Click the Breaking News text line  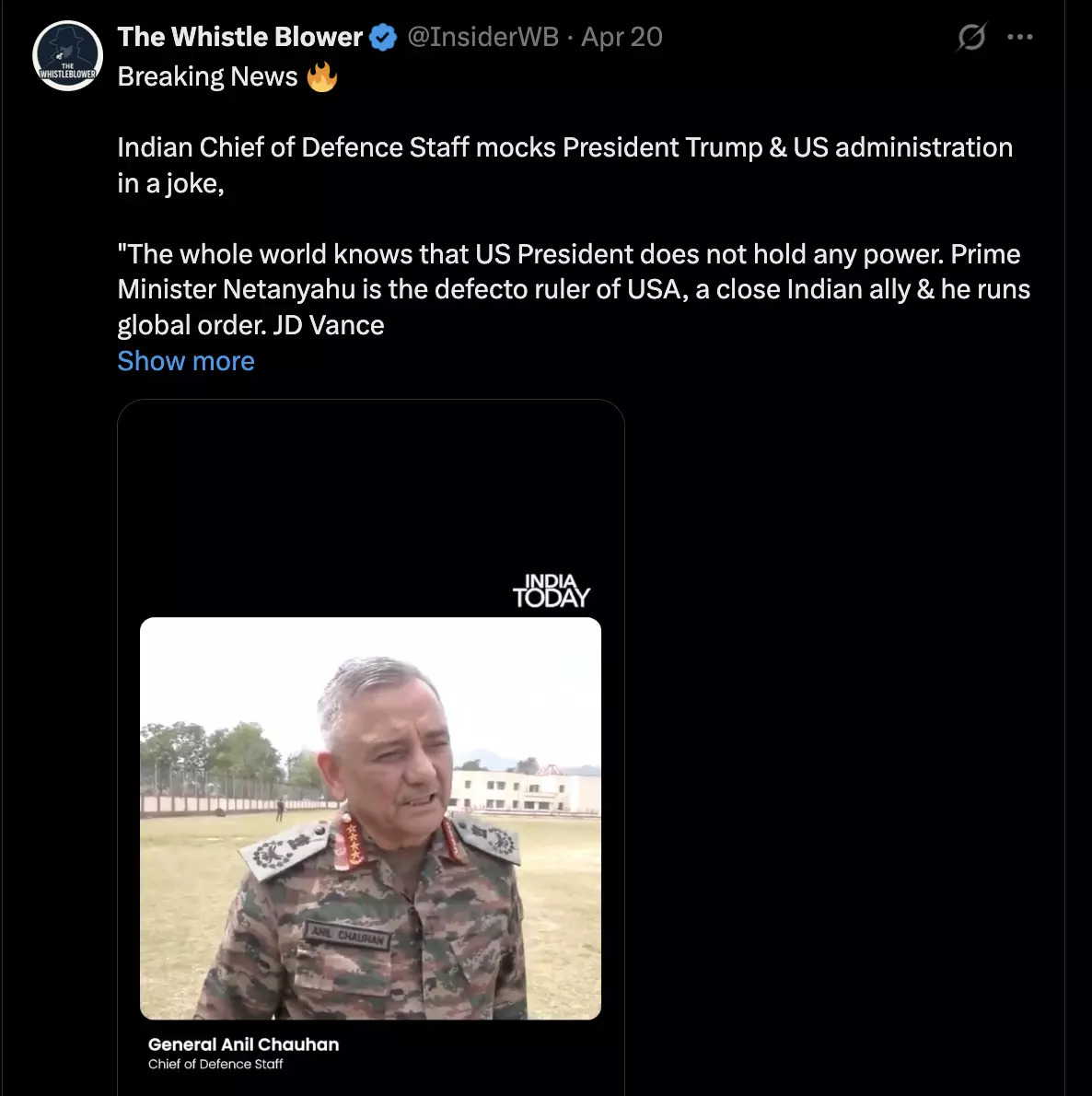207,76
